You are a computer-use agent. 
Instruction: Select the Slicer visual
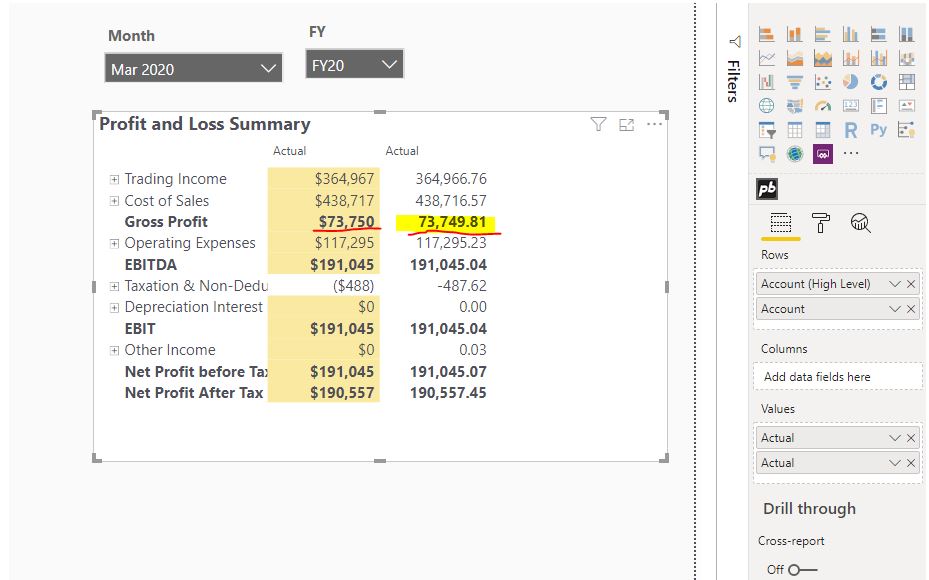[x=767, y=130]
